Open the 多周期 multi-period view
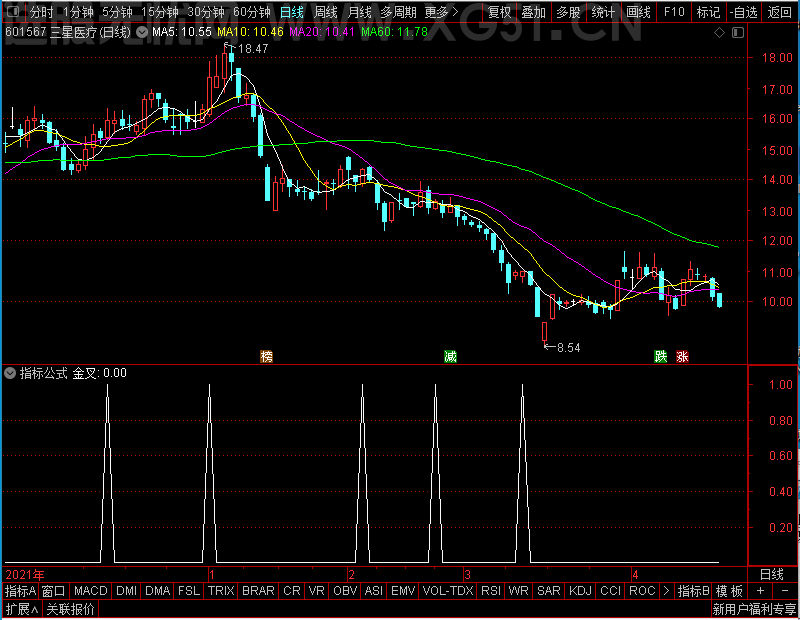Screen dimensions: 800x620 point(398,12)
